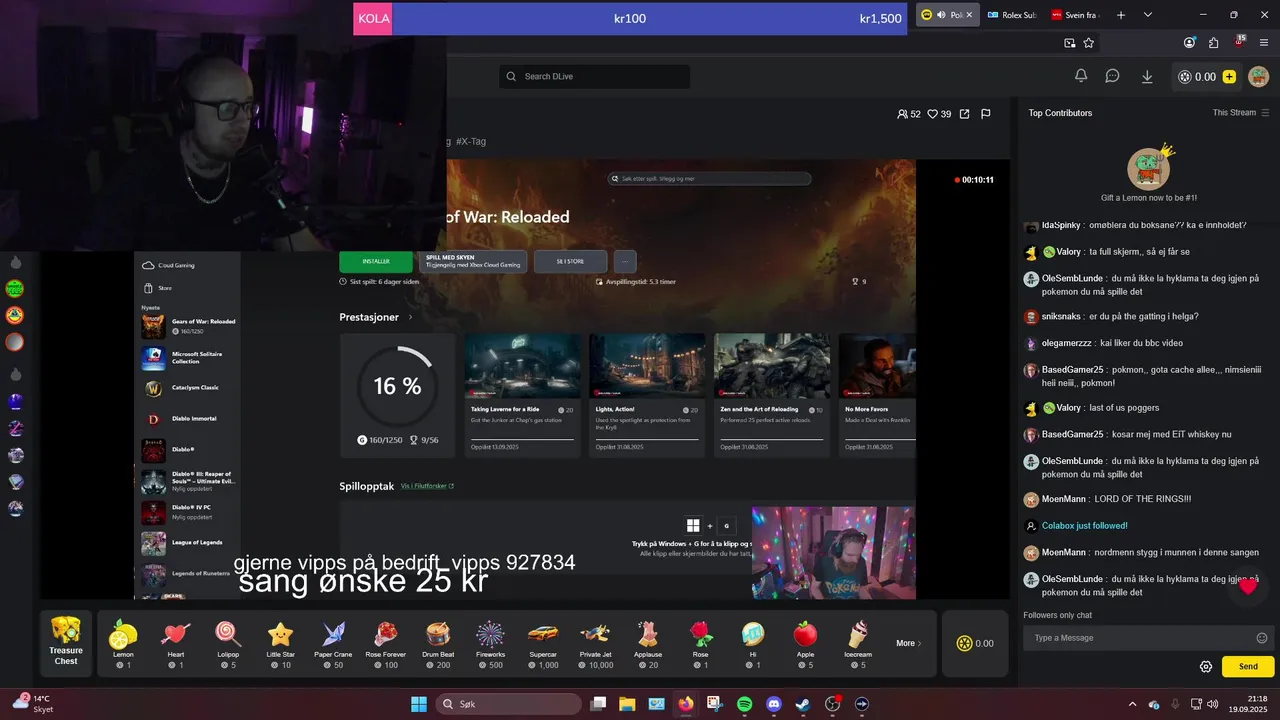This screenshot has width=1280, height=720.
Task: Click Spill med skyen button
Action: 473,261
